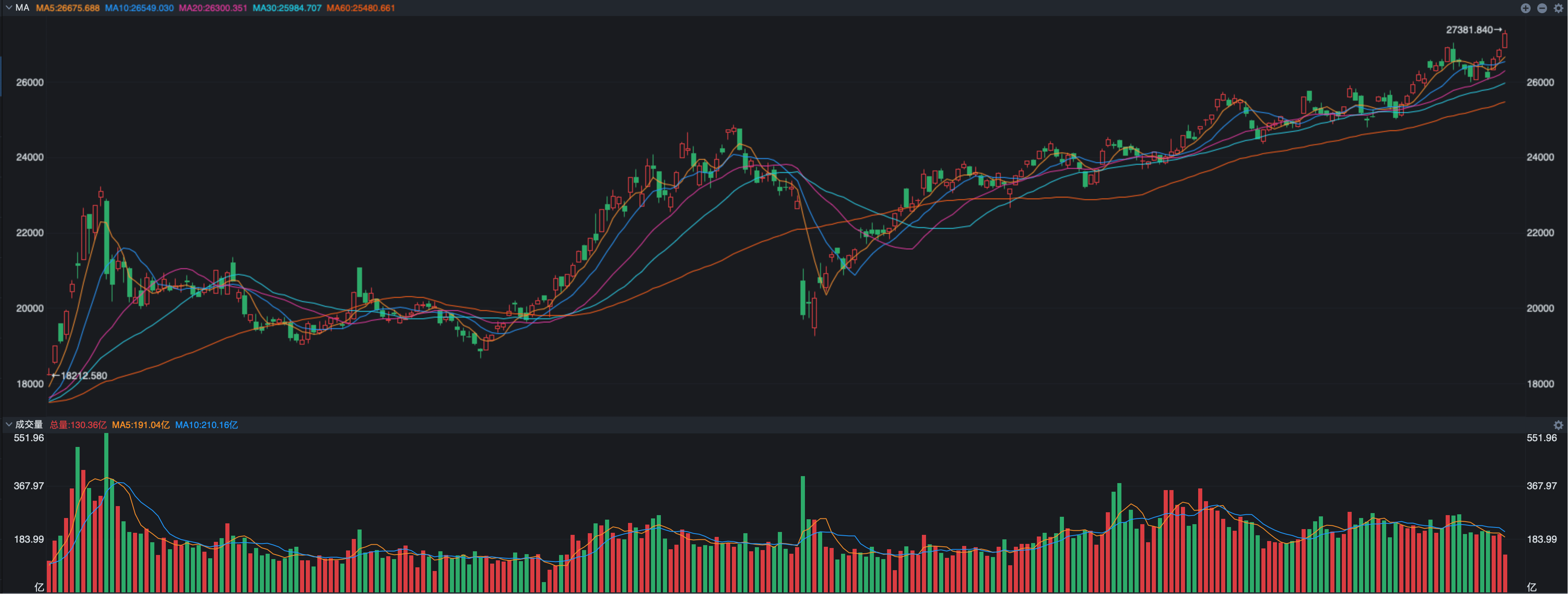Screen dimensions: 1568x594
Task: Collapse the MA indicator chevron
Action: pyautogui.click(x=9, y=8)
